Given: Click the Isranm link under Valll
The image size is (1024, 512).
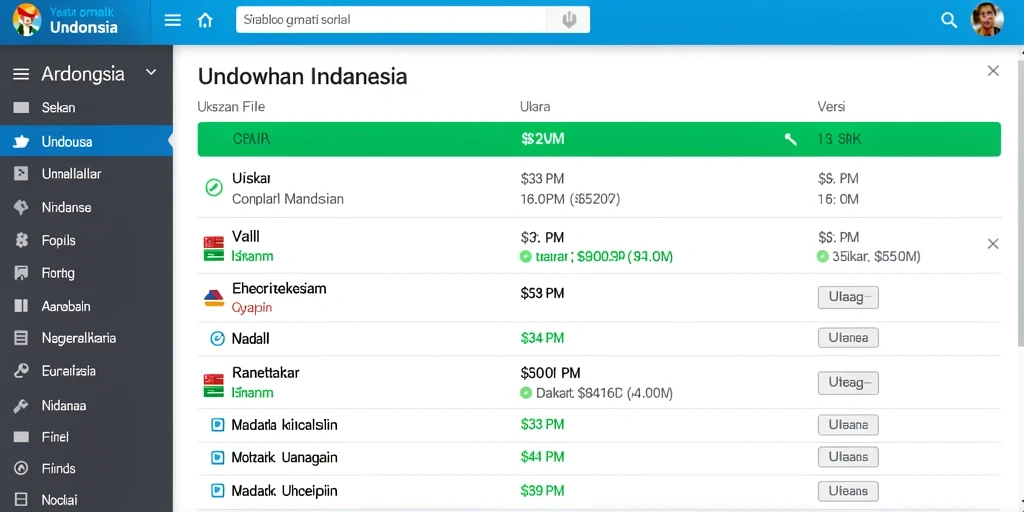Looking at the screenshot, I should click(x=253, y=257).
